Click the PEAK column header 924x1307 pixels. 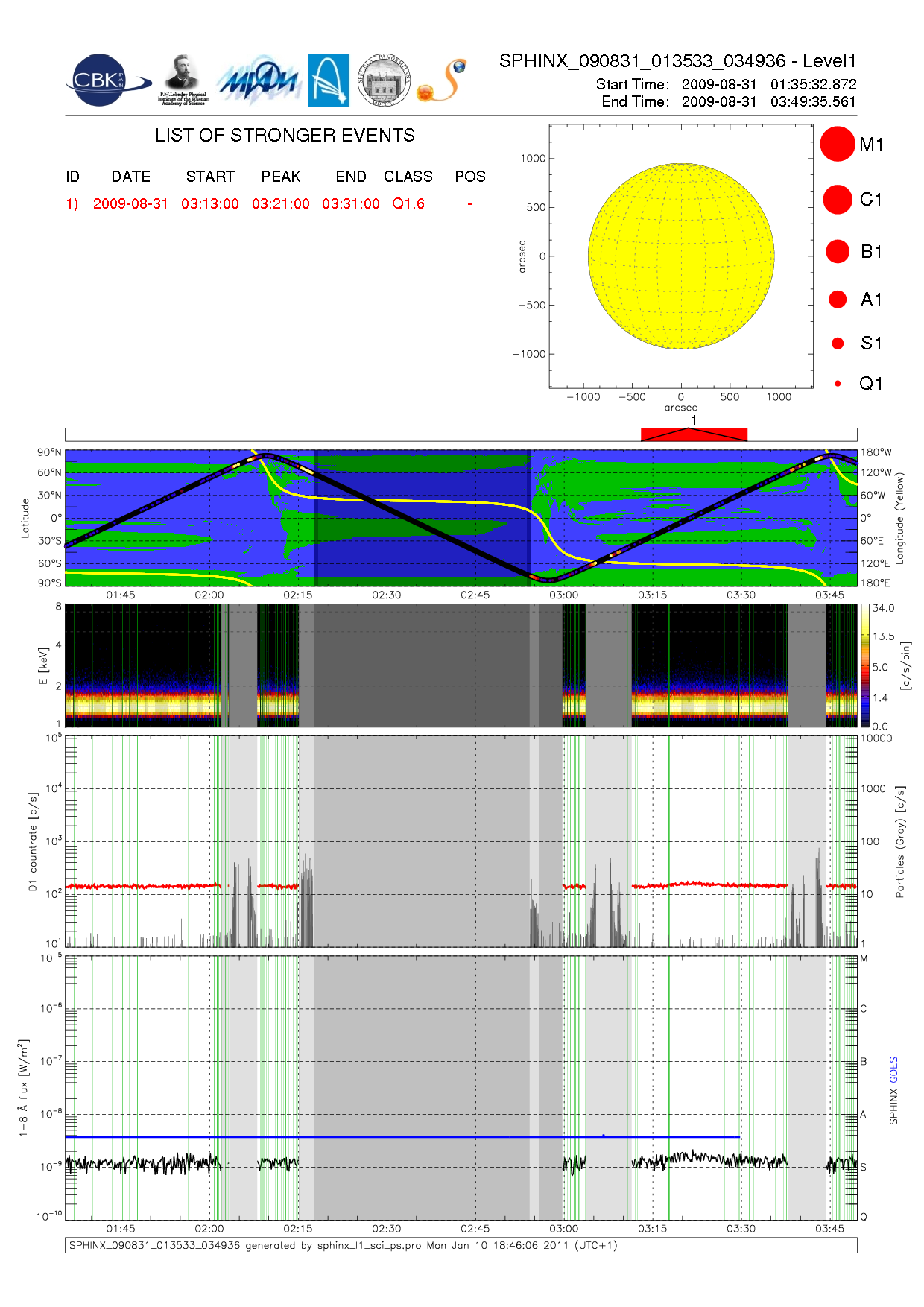point(281,177)
